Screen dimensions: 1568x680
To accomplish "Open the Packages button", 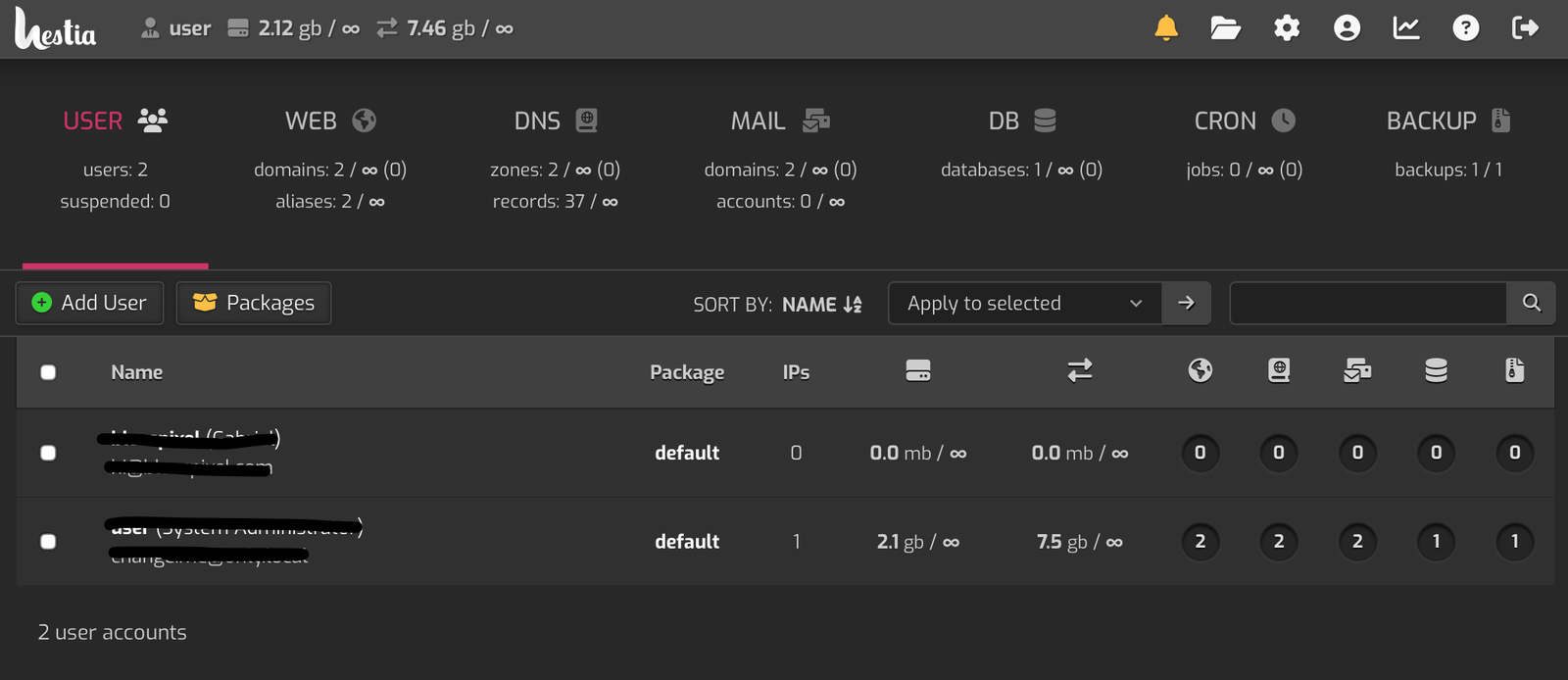I will coord(254,303).
